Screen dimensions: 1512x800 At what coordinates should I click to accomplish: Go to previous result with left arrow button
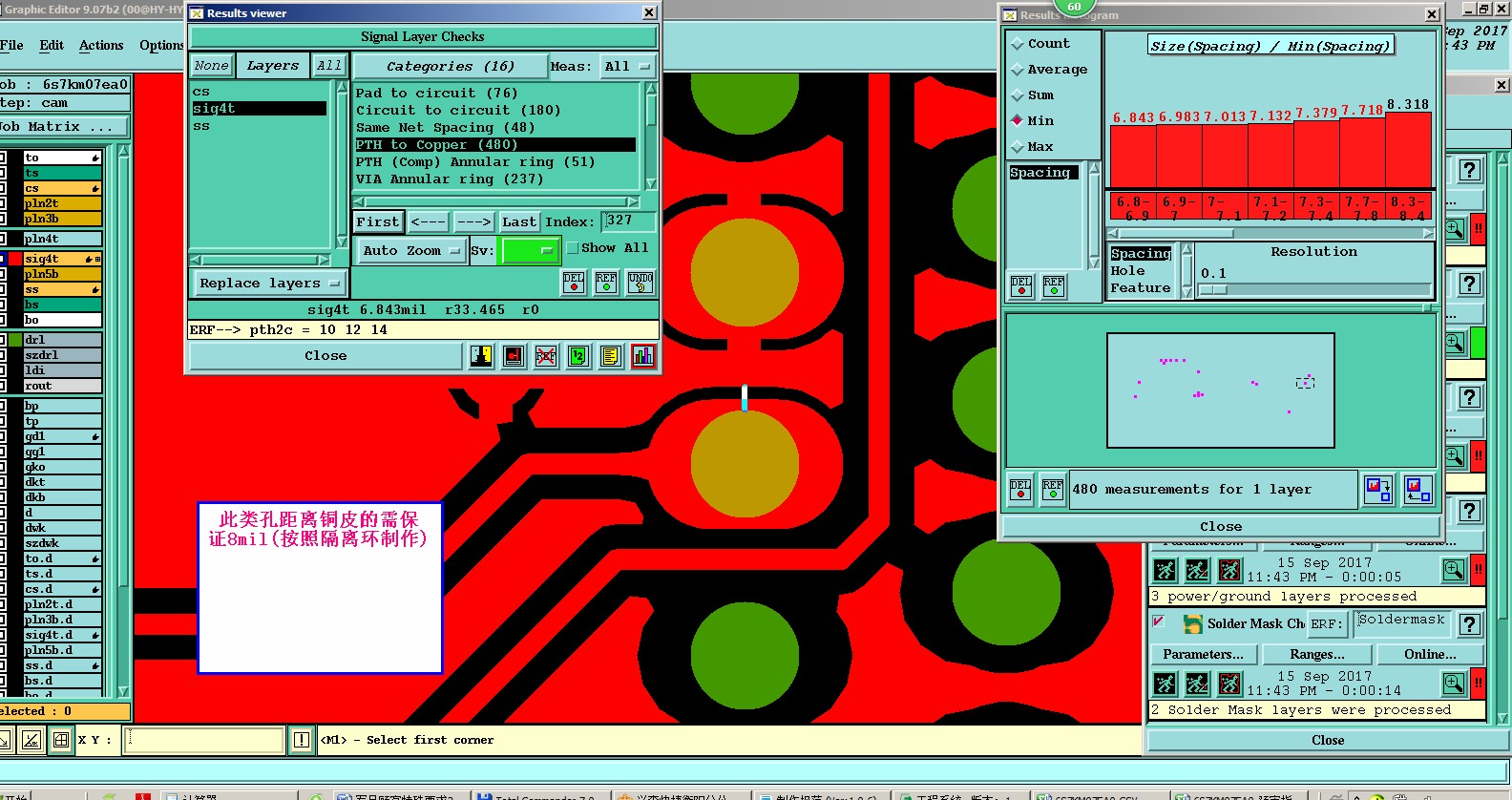[429, 222]
